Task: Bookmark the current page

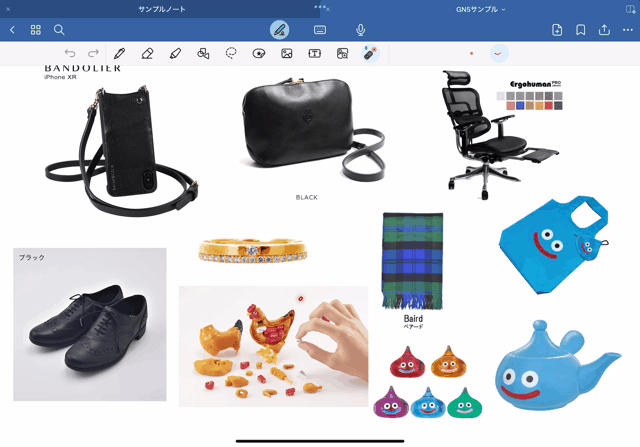Action: [580, 30]
